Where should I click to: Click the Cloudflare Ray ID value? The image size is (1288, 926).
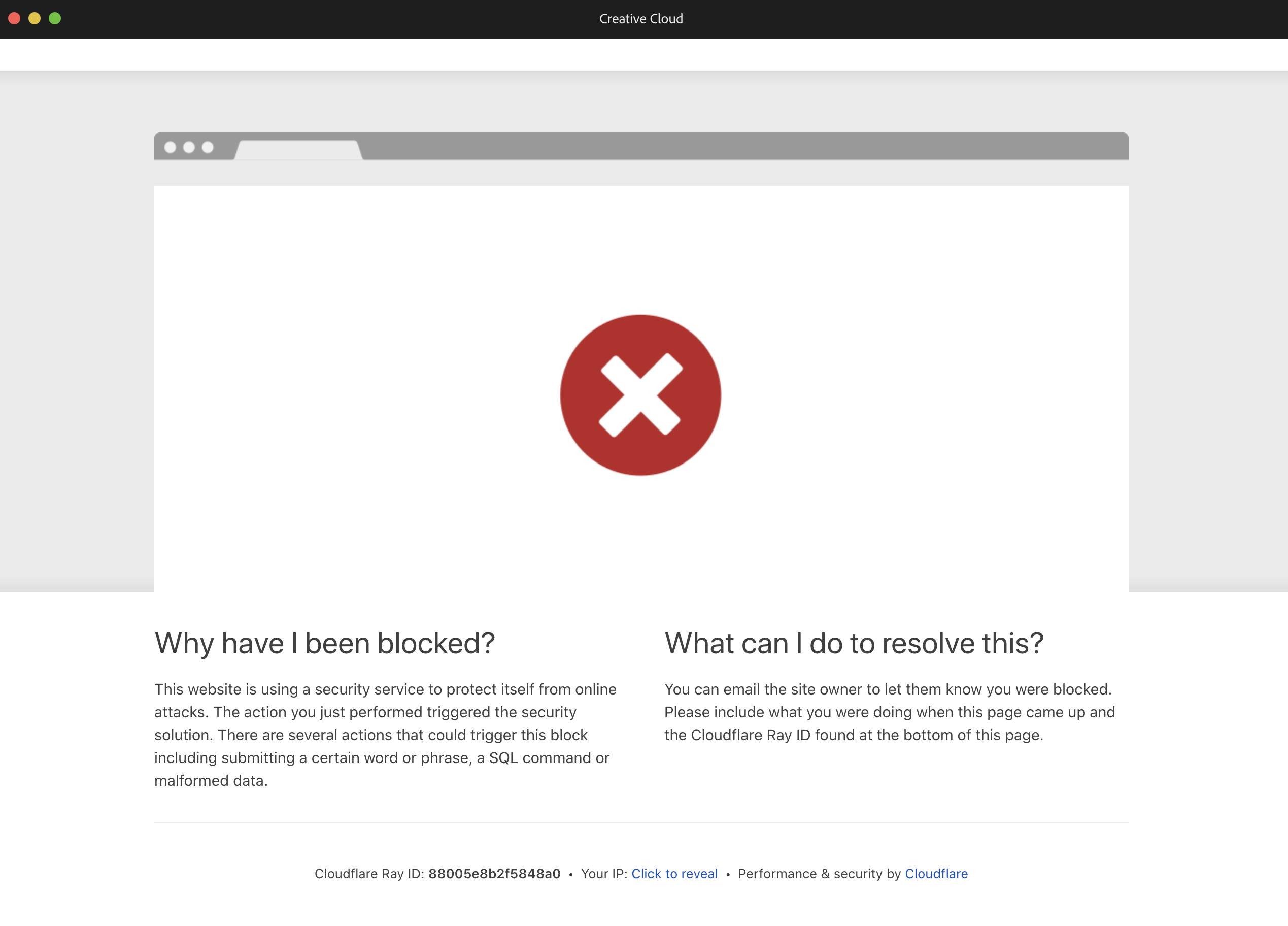tap(494, 874)
